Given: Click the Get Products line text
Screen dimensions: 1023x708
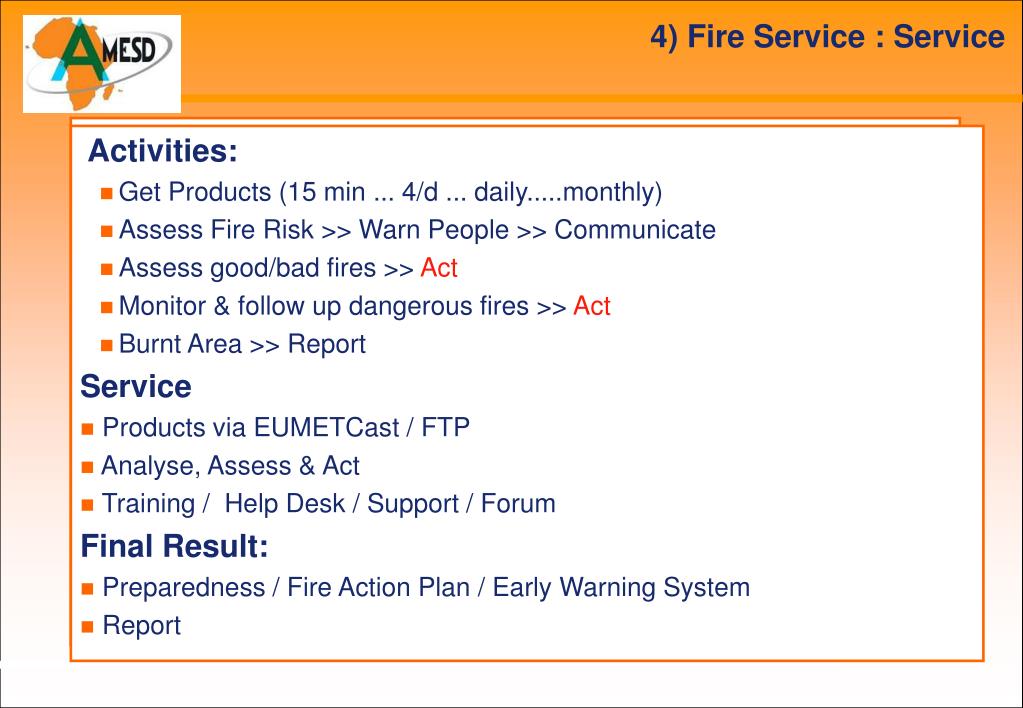Looking at the screenshot, I should pyautogui.click(x=390, y=192).
